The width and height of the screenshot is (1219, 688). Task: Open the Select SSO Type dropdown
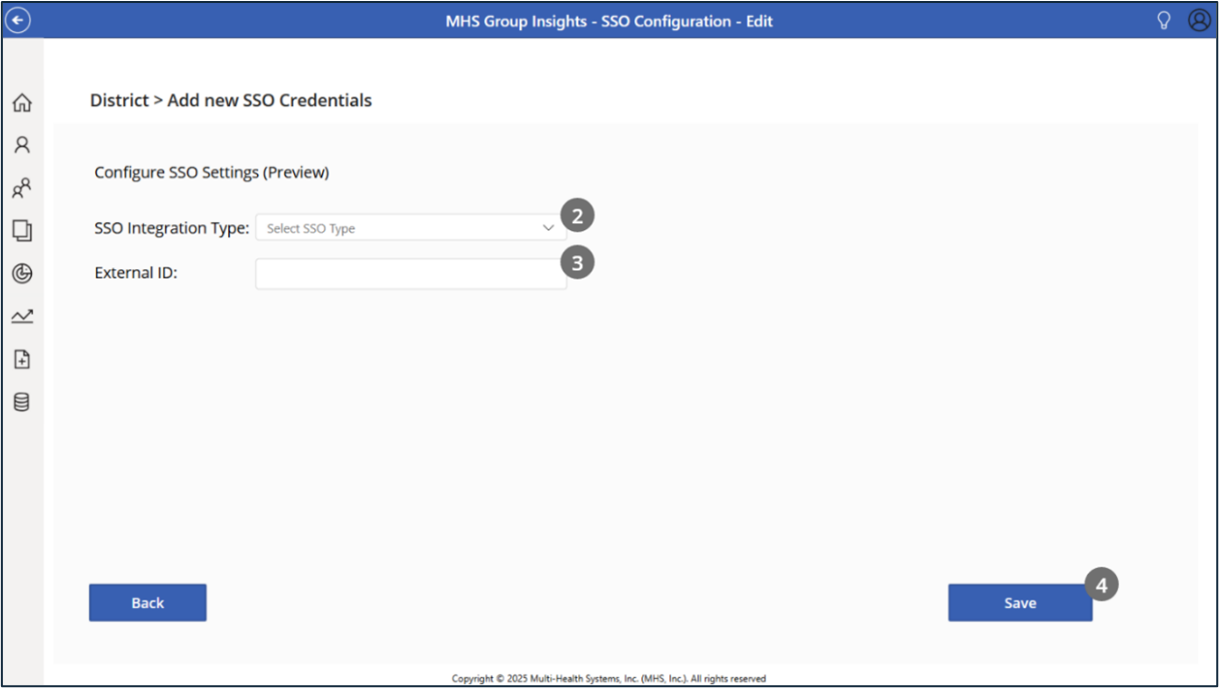[x=400, y=228]
